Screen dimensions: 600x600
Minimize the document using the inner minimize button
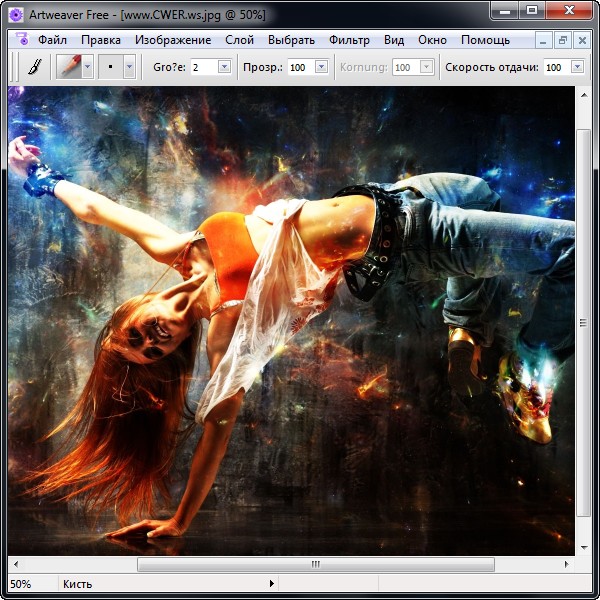[543, 40]
